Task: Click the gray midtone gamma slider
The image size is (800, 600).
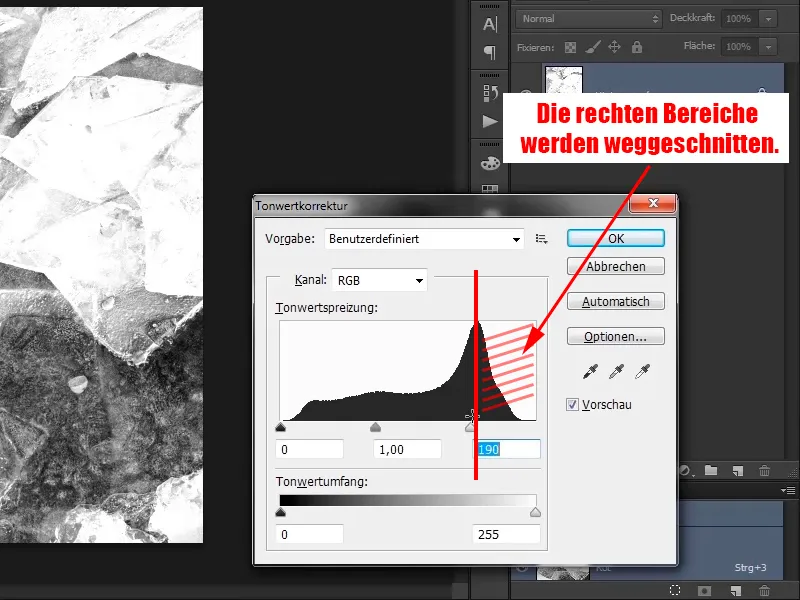Action: tap(376, 427)
